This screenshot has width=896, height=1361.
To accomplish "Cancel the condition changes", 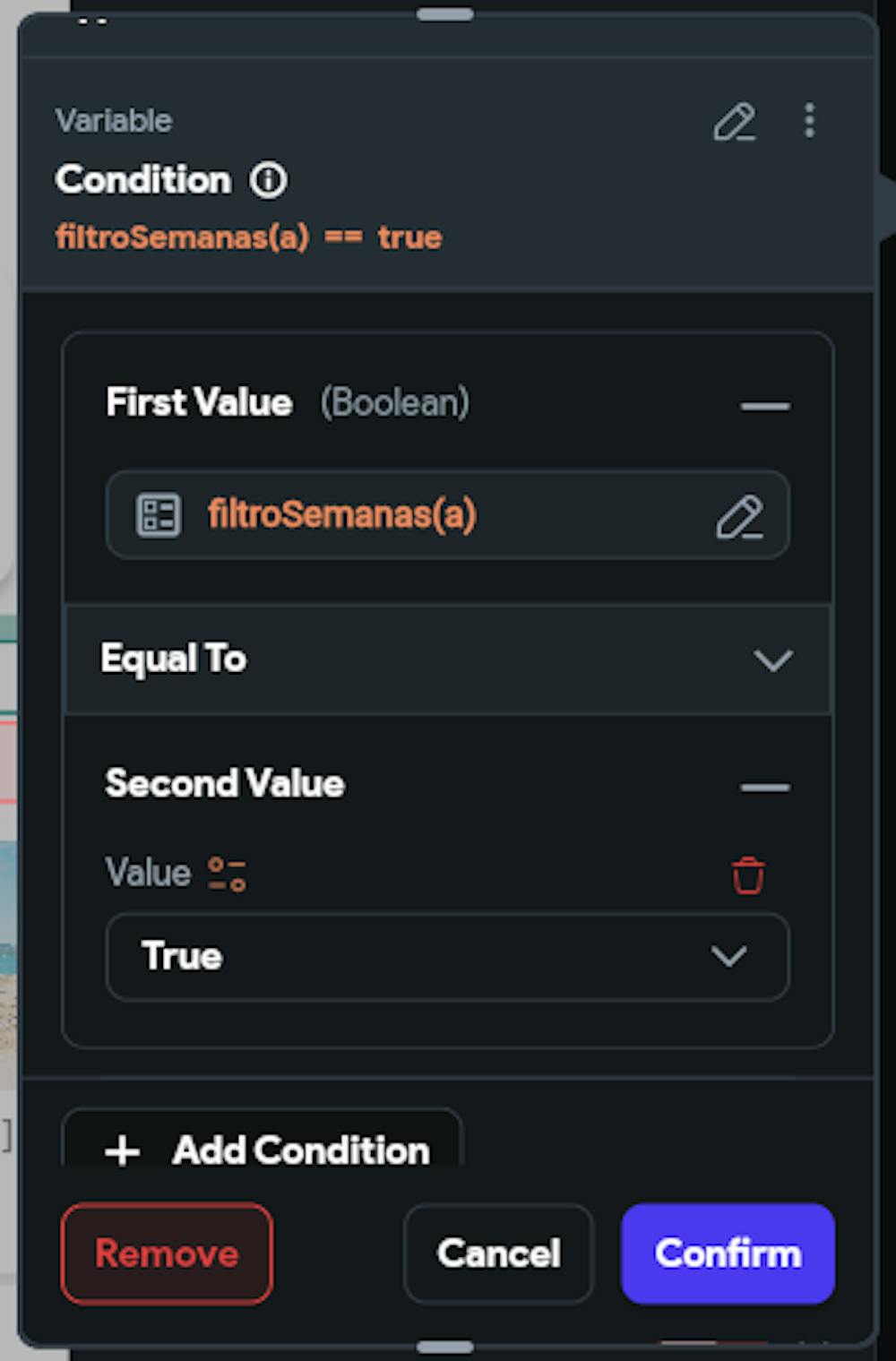I will coord(498,1253).
